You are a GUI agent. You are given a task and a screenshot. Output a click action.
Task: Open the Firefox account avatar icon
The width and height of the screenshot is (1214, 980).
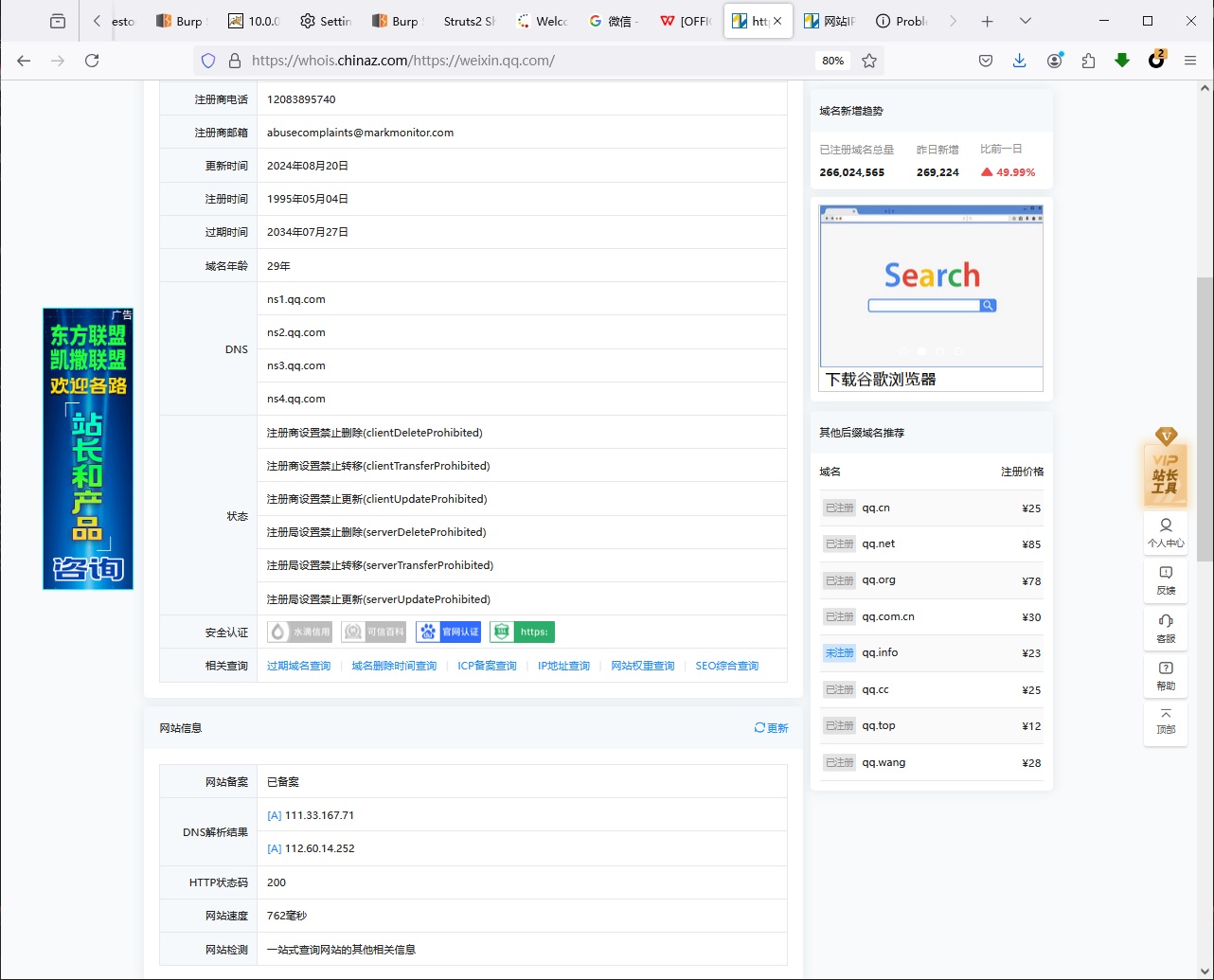coord(1054,61)
